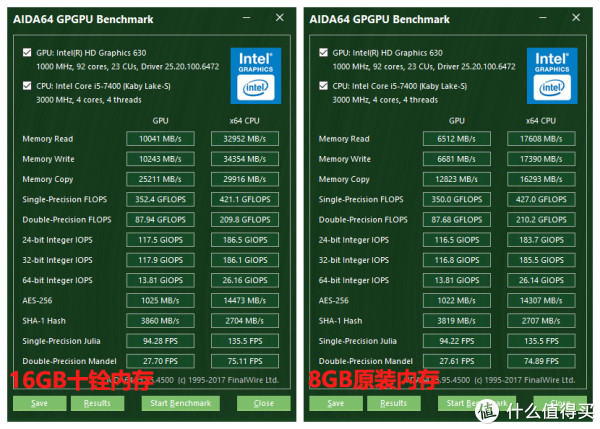Select CPU Memory Write value 17390 MB/s
The width and height of the screenshot is (600, 429).
(x=541, y=159)
